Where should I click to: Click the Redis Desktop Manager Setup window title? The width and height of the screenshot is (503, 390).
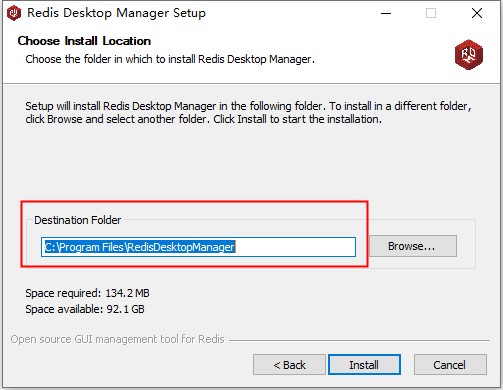point(116,13)
